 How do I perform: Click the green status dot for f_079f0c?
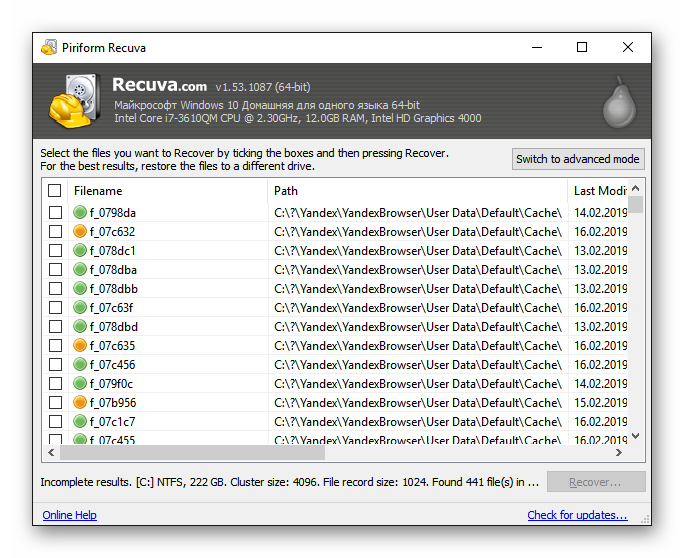point(80,383)
